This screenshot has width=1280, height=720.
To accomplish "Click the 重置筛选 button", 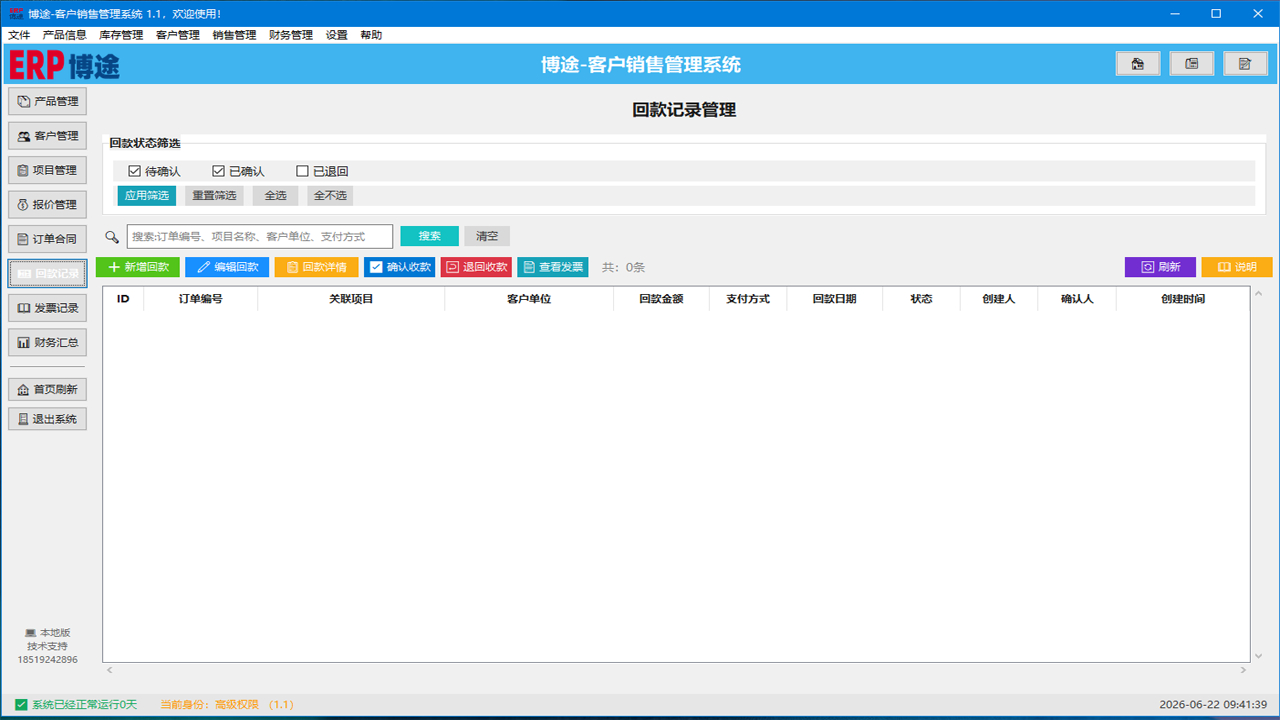I will [x=214, y=196].
